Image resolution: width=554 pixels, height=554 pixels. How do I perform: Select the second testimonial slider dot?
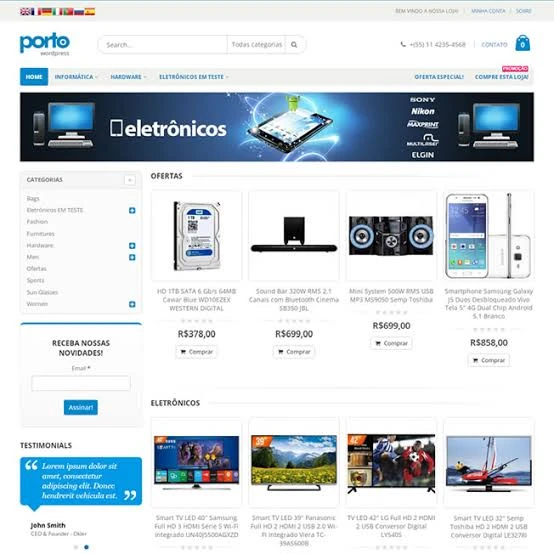click(x=86, y=547)
